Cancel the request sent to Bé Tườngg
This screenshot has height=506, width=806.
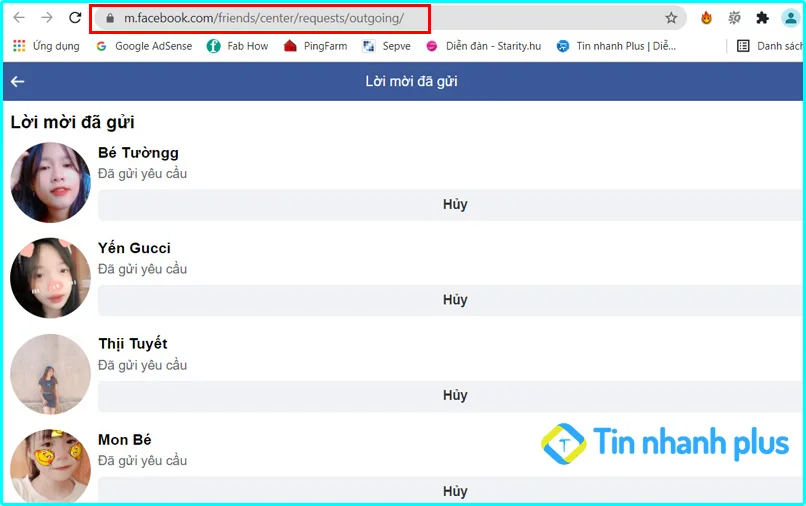(450, 205)
